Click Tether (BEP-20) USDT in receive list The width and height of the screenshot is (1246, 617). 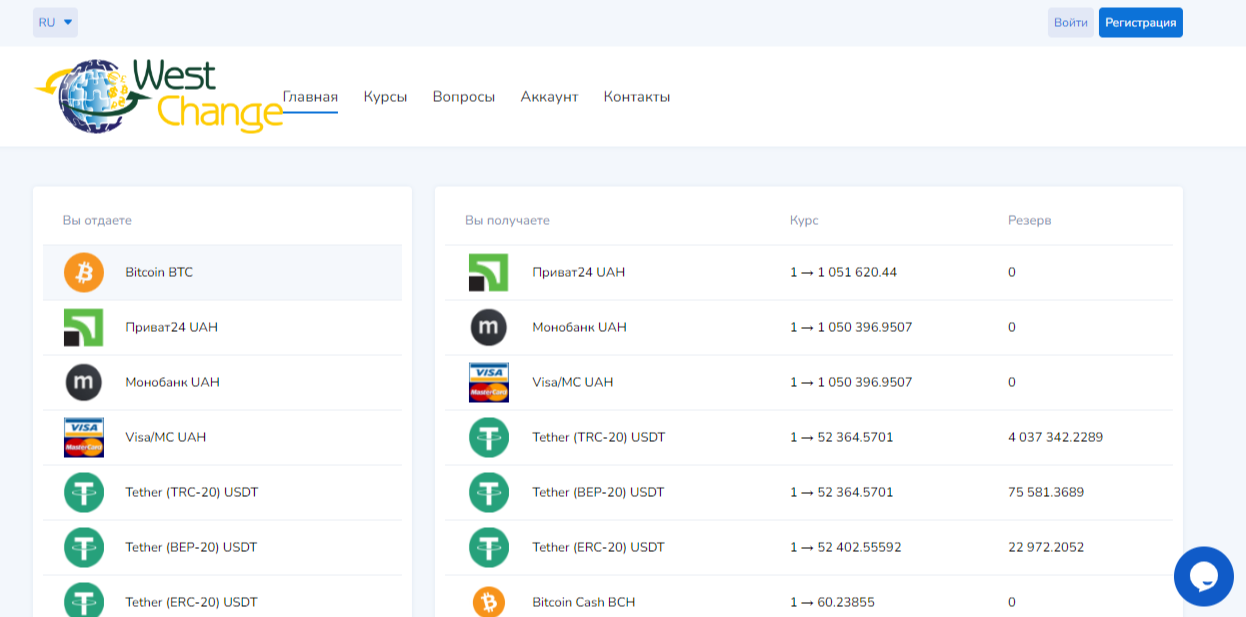coord(598,492)
